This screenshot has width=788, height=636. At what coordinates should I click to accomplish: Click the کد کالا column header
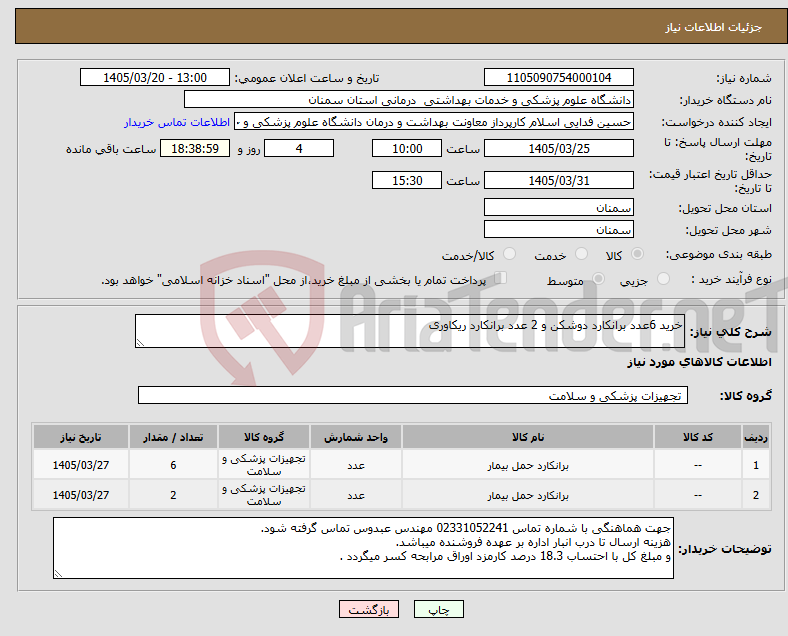click(x=698, y=437)
